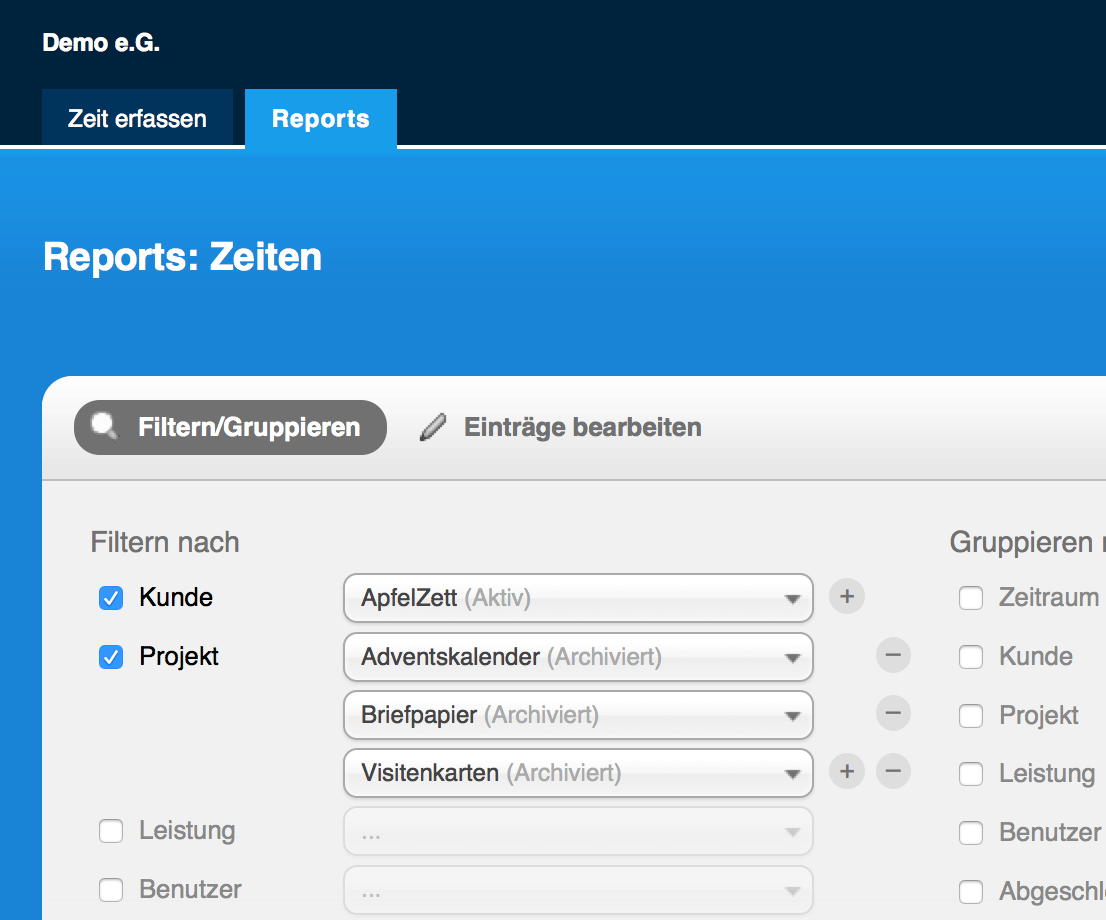
Task: Click the Filtern nach heading
Action: tap(165, 543)
